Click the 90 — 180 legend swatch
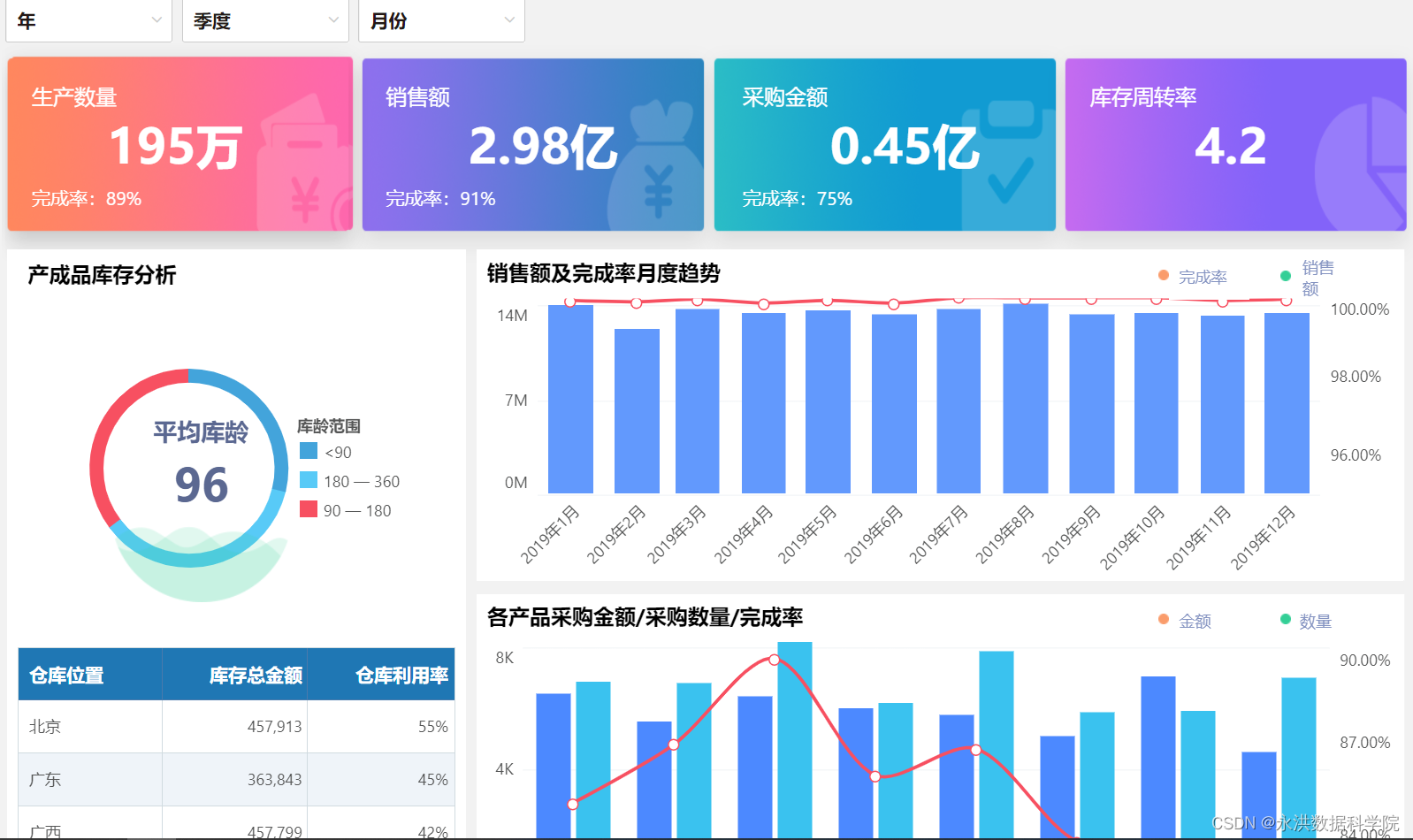 309,509
